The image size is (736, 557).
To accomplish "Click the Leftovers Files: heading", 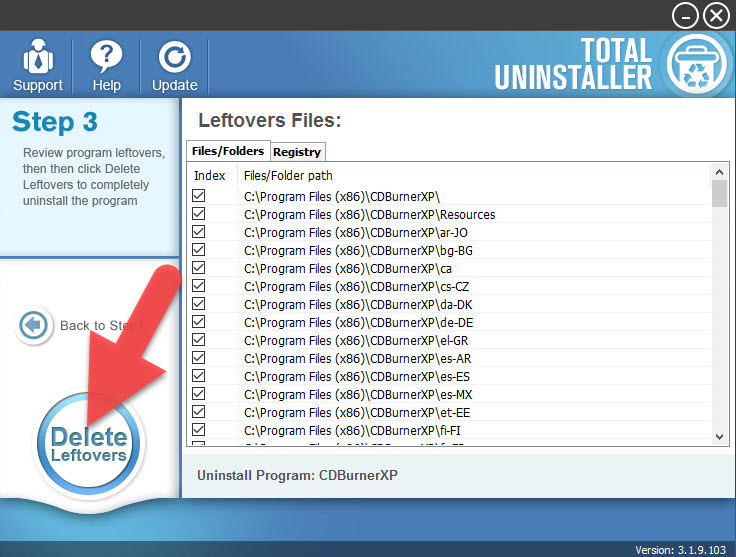I will pos(269,121).
